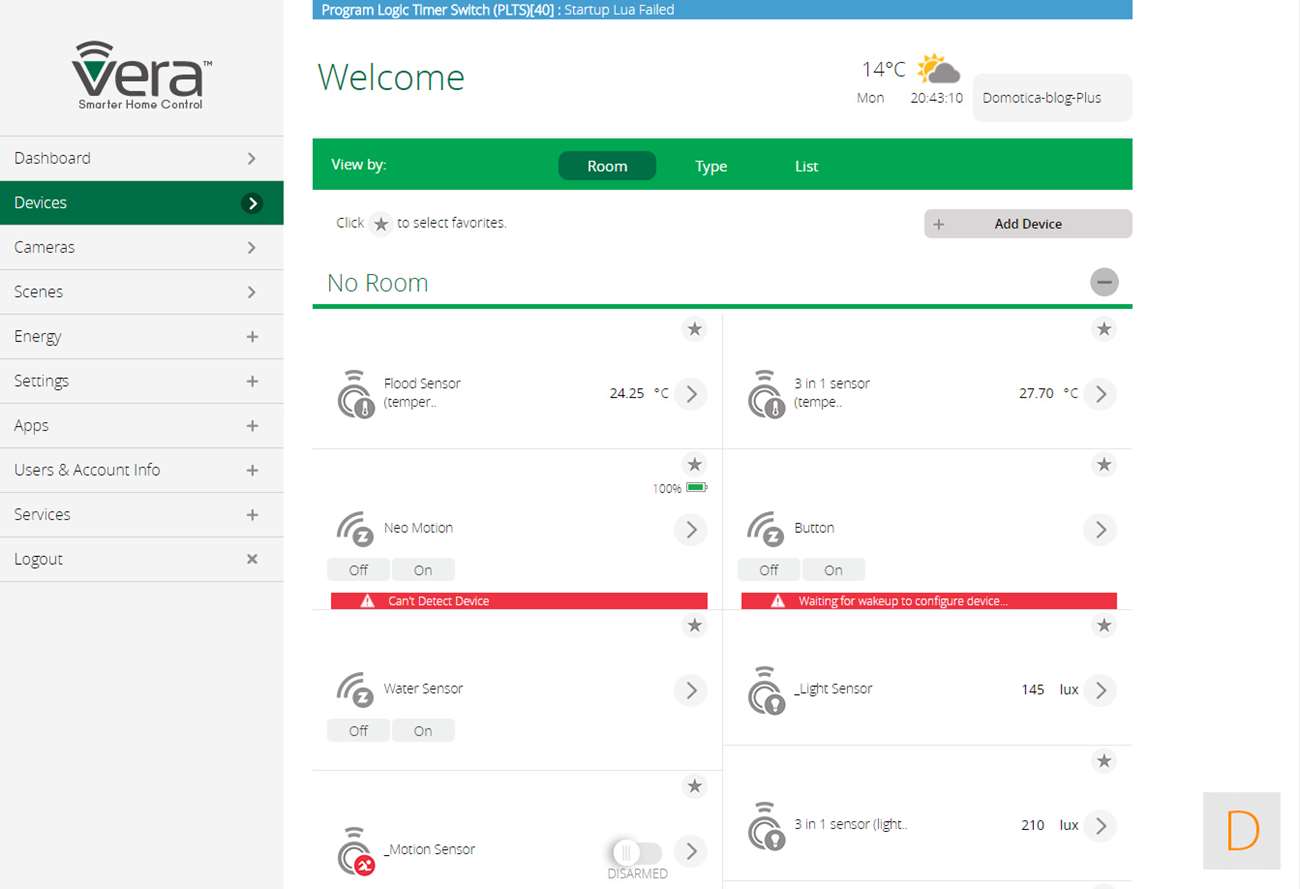This screenshot has height=889, width=1300.
Task: Click the weather cloud icon
Action: [x=938, y=69]
